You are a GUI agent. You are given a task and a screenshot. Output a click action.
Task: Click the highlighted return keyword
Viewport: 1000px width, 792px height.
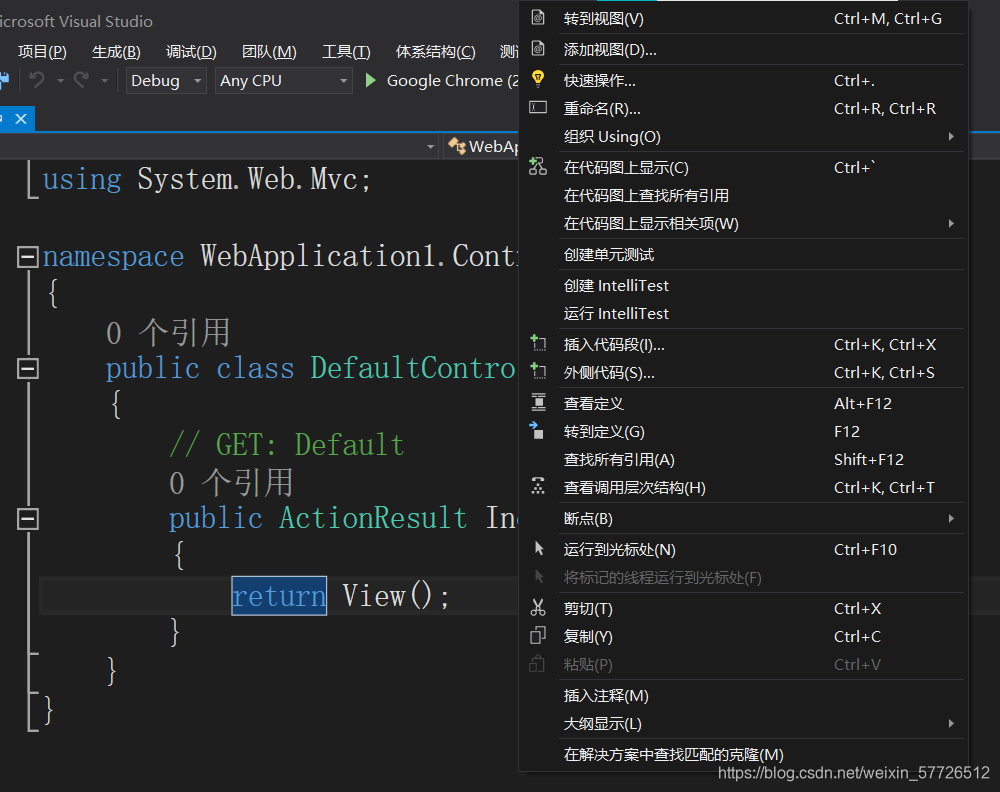279,596
